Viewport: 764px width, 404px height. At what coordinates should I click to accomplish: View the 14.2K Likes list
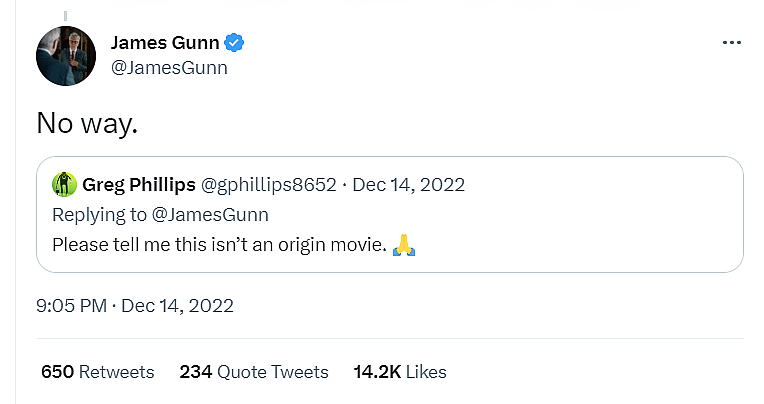point(400,372)
